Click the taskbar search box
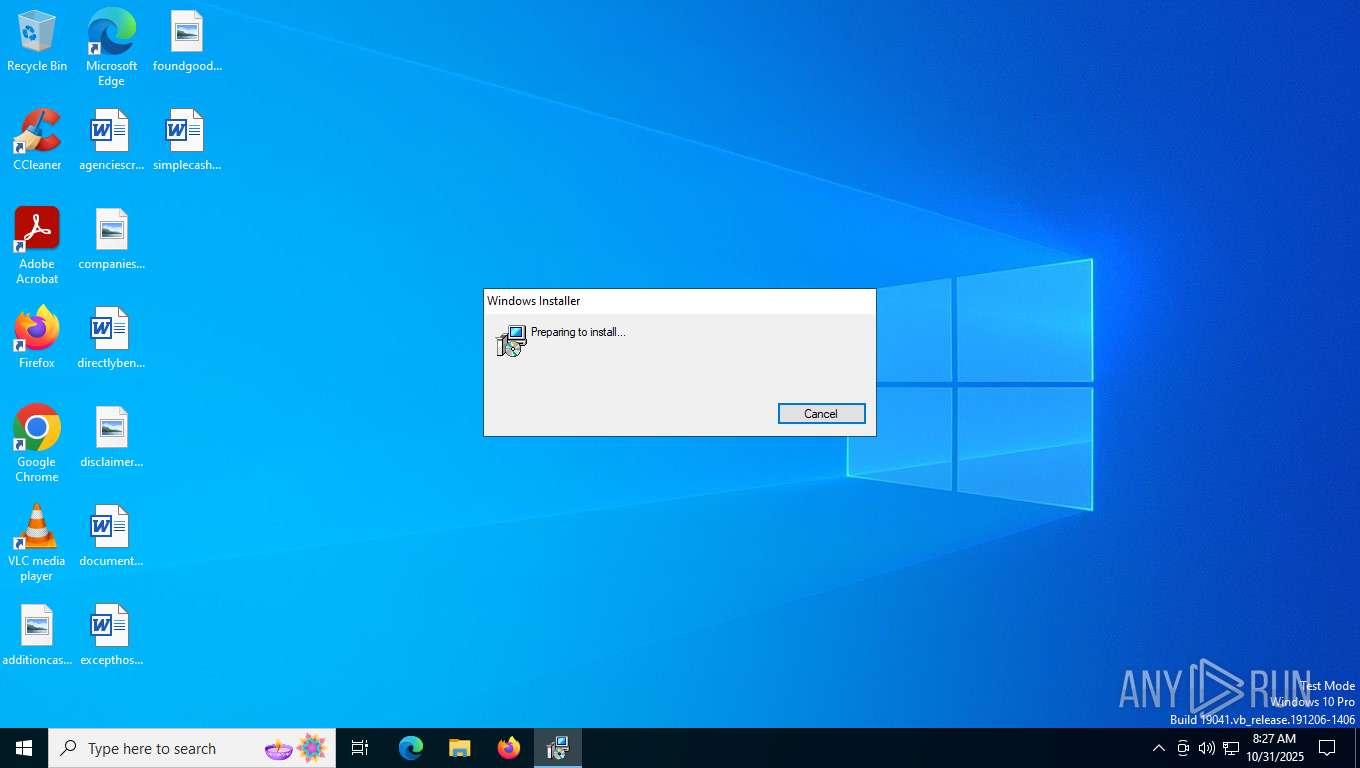Image resolution: width=1360 pixels, height=768 pixels. (x=192, y=748)
